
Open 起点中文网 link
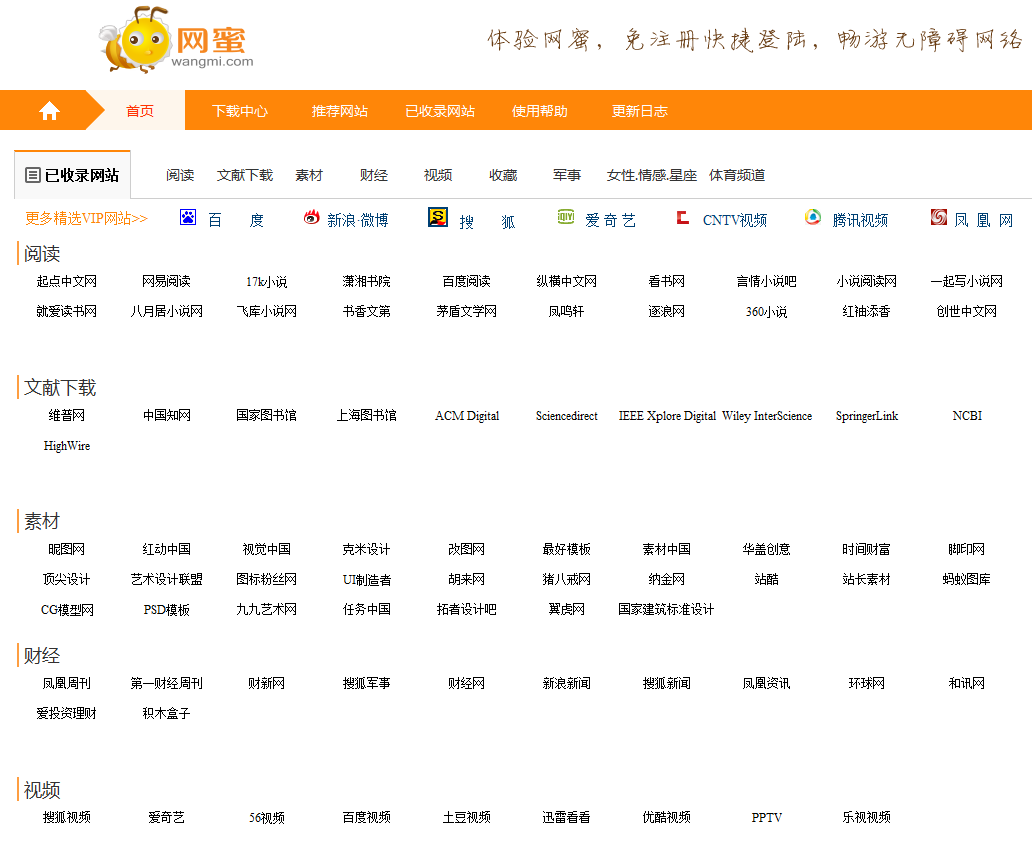[x=66, y=282]
